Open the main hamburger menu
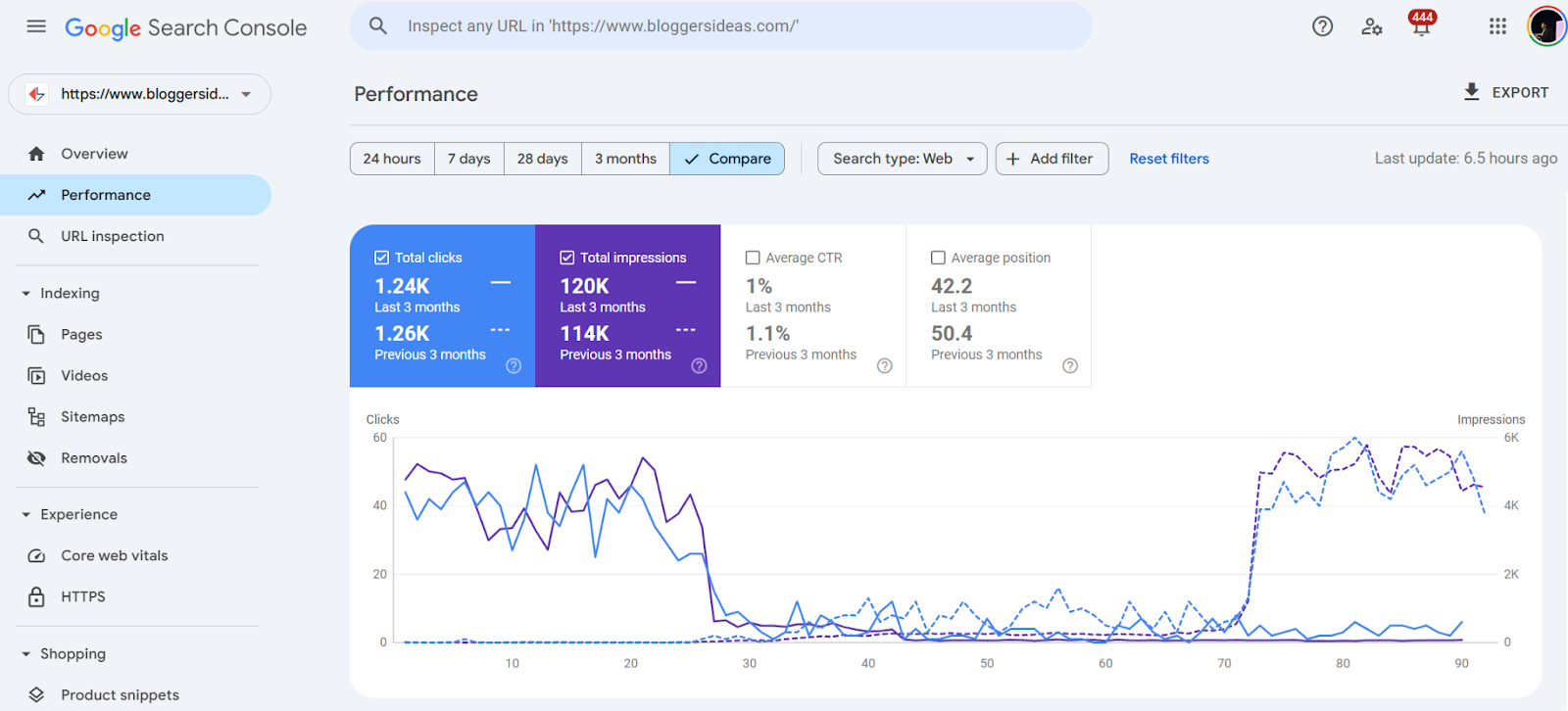1568x711 pixels. tap(36, 26)
